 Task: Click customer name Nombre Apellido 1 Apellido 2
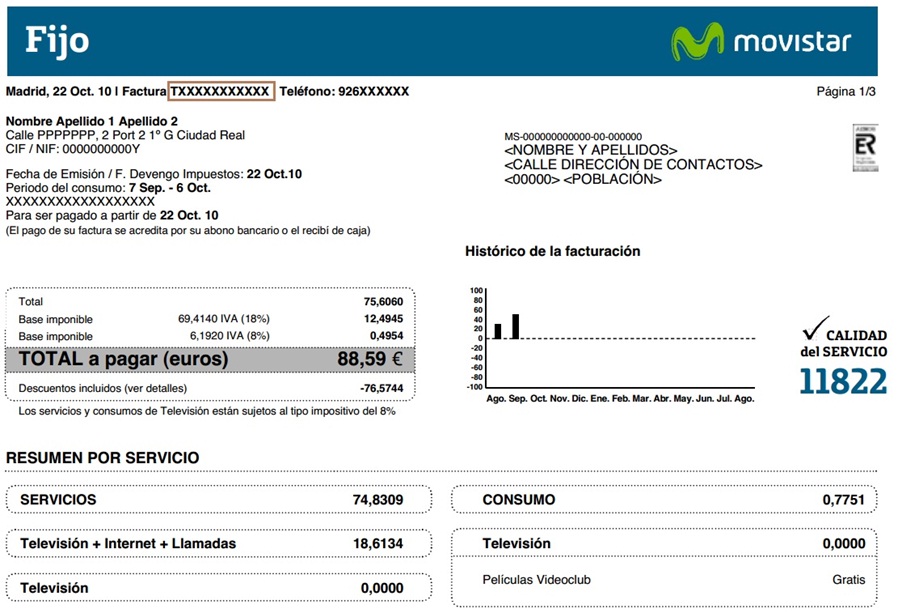pyautogui.click(x=92, y=121)
